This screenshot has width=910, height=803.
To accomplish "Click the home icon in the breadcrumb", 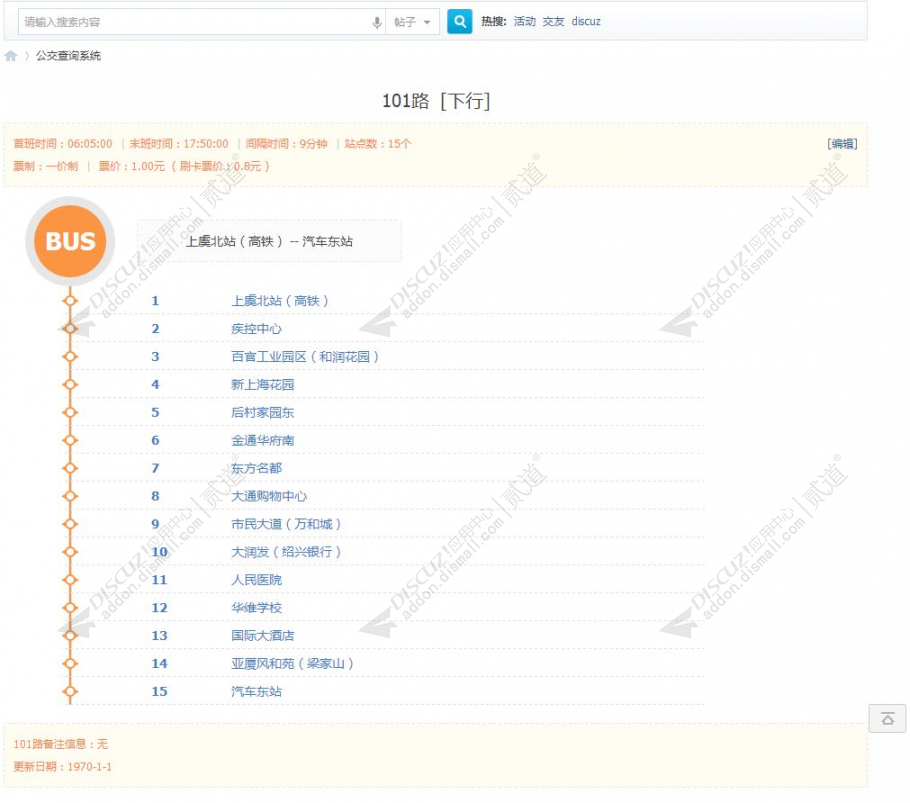I will [x=12, y=56].
